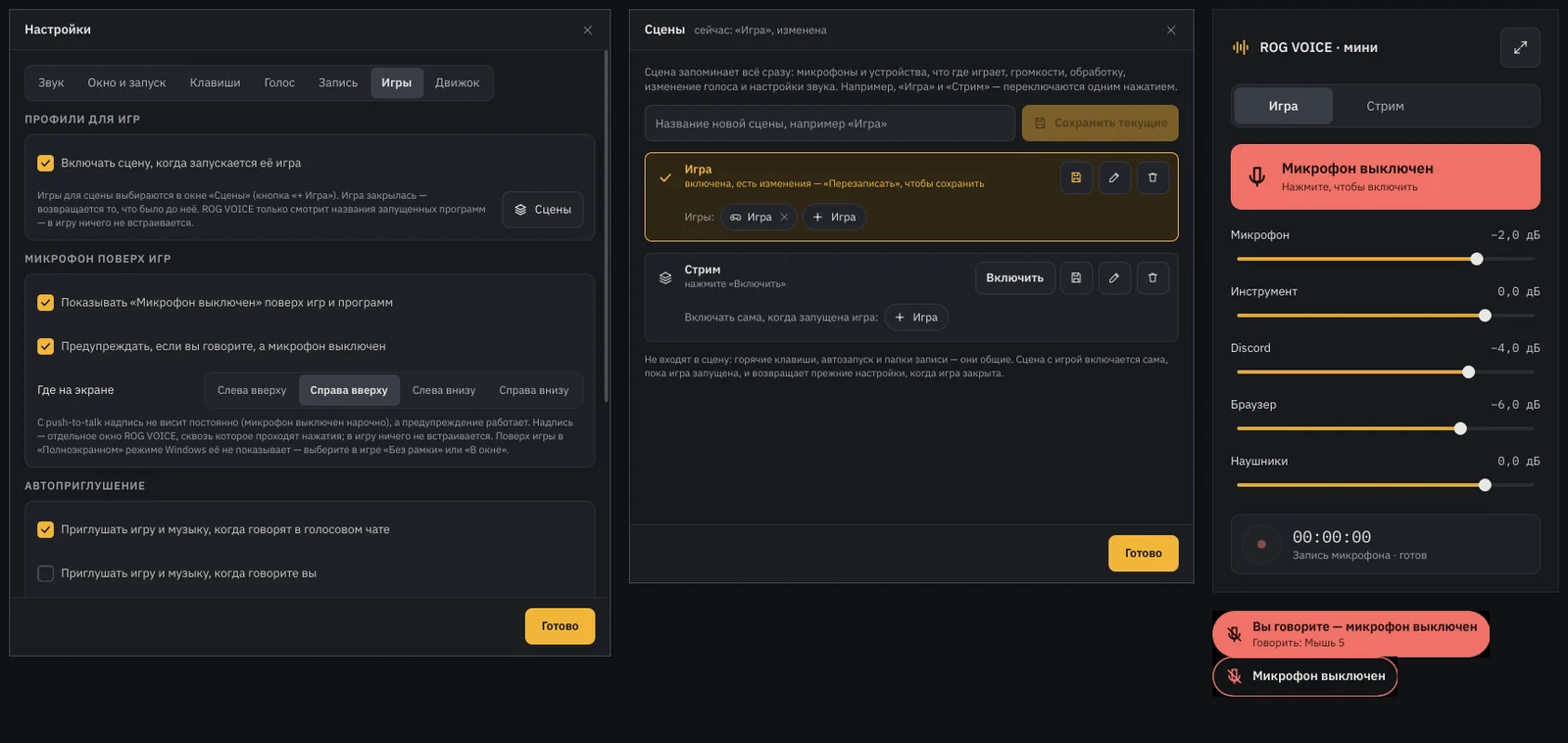Image resolution: width=1568 pixels, height=743 pixels.
Task: Switch to the Голос tab
Action: [279, 83]
